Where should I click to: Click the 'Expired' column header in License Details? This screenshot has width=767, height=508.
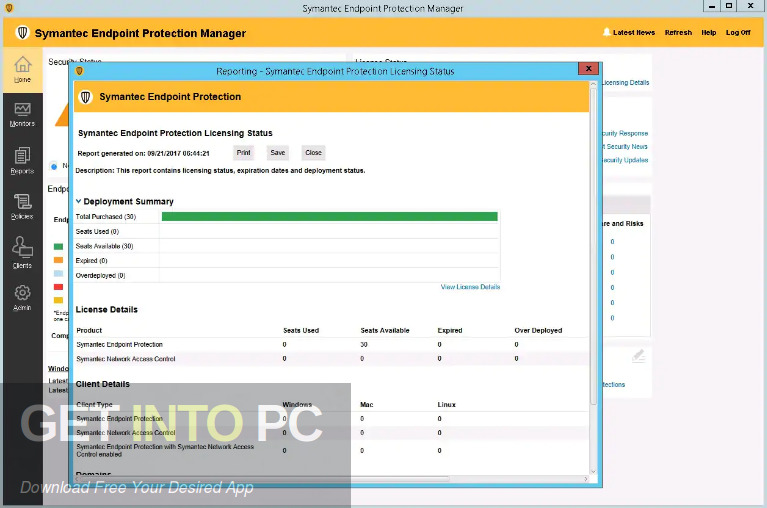pyautogui.click(x=450, y=331)
